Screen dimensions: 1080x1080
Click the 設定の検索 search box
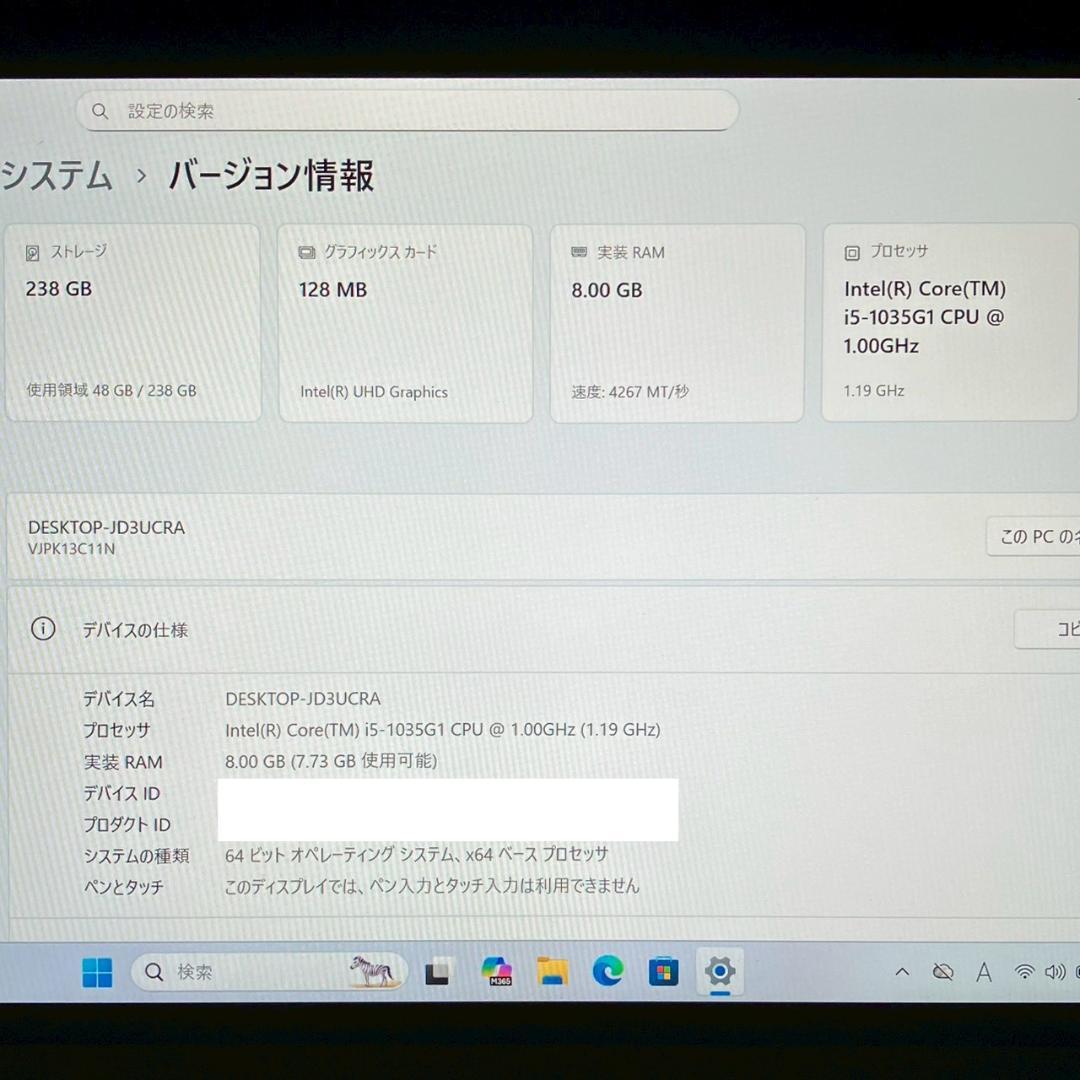click(406, 111)
